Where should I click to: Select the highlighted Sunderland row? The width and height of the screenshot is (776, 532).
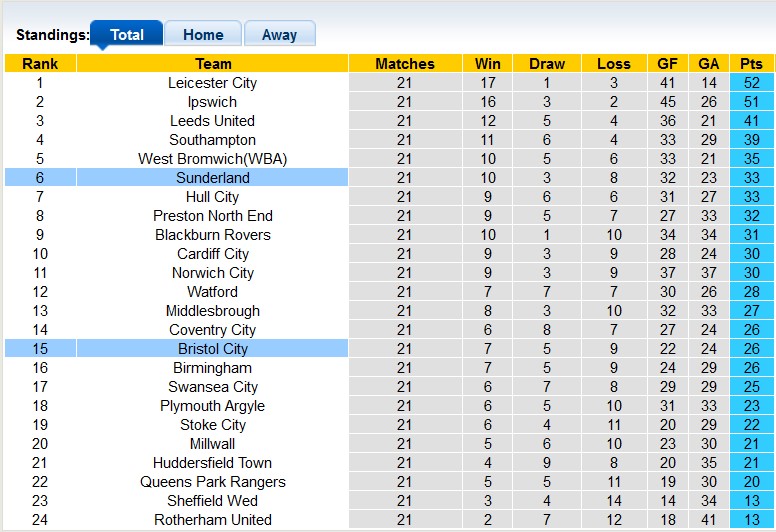212,178
